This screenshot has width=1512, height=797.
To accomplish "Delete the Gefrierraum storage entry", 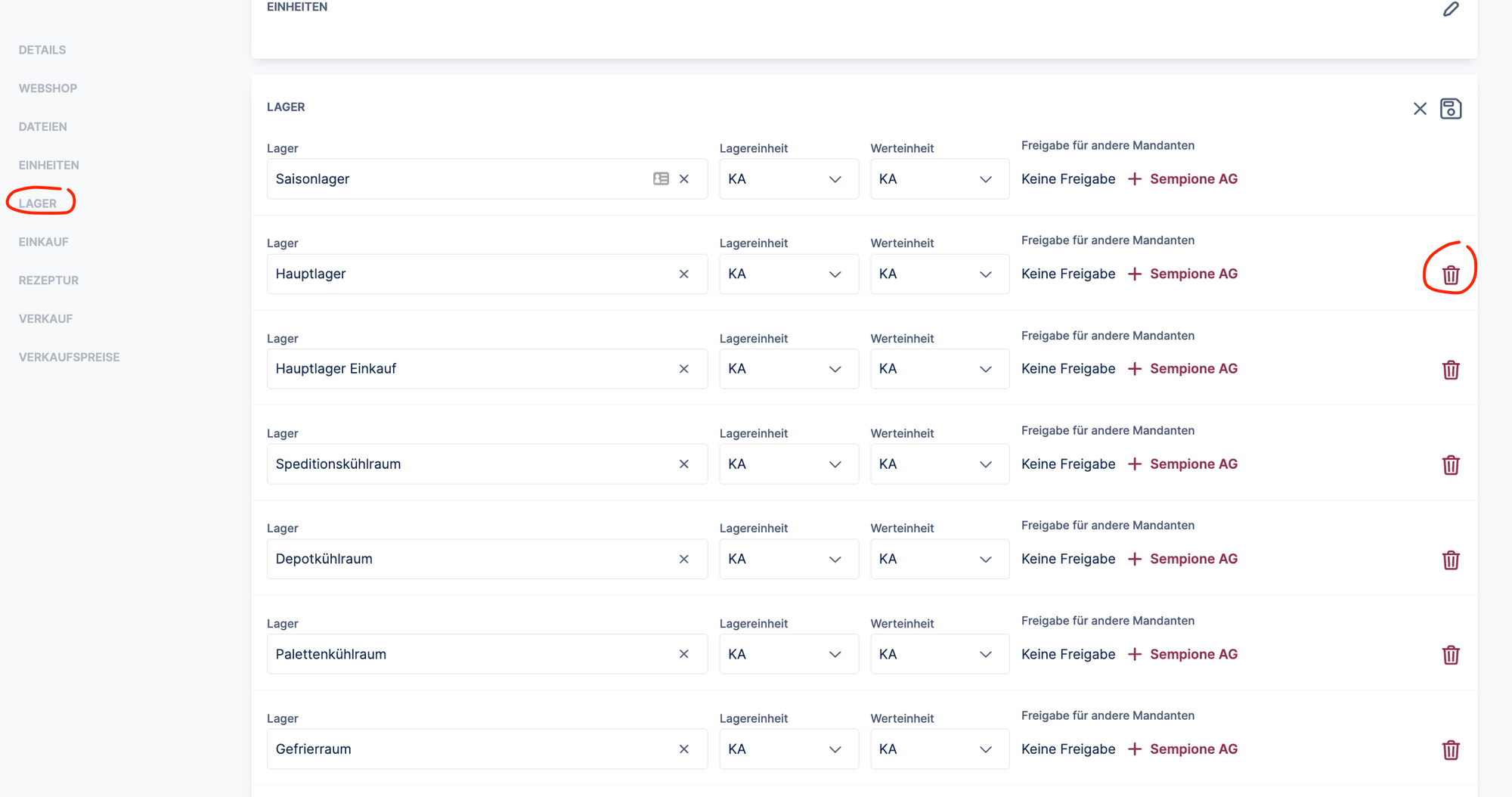I will [x=1450, y=750].
